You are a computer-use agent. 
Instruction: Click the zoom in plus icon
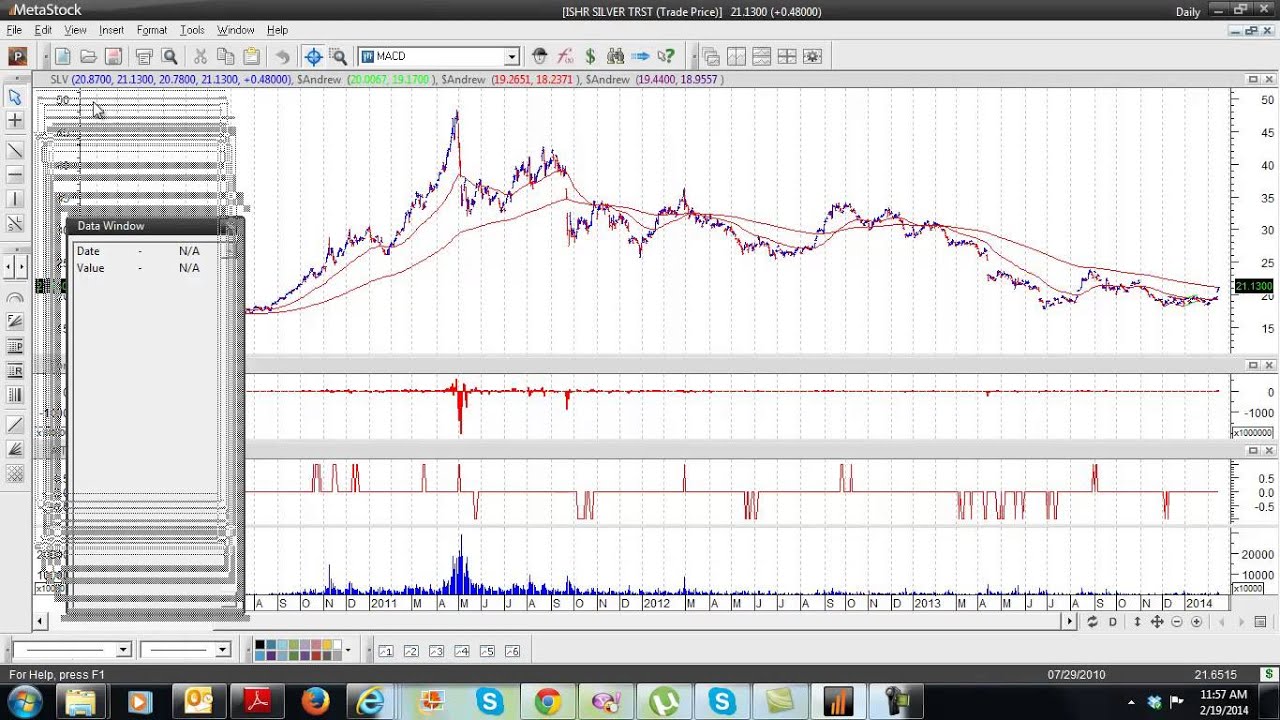[x=1196, y=622]
